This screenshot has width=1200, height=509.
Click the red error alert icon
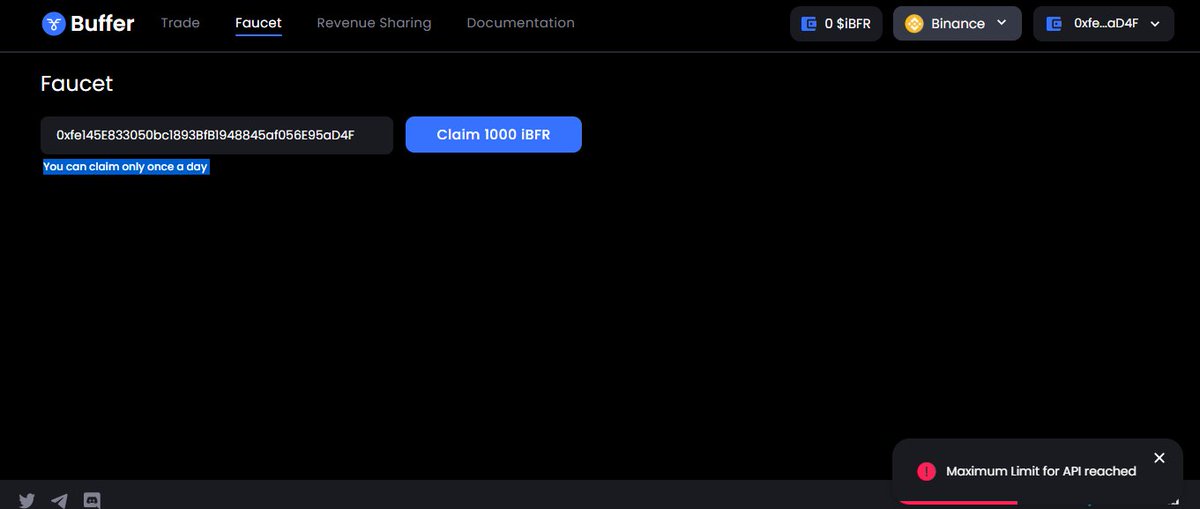point(926,471)
